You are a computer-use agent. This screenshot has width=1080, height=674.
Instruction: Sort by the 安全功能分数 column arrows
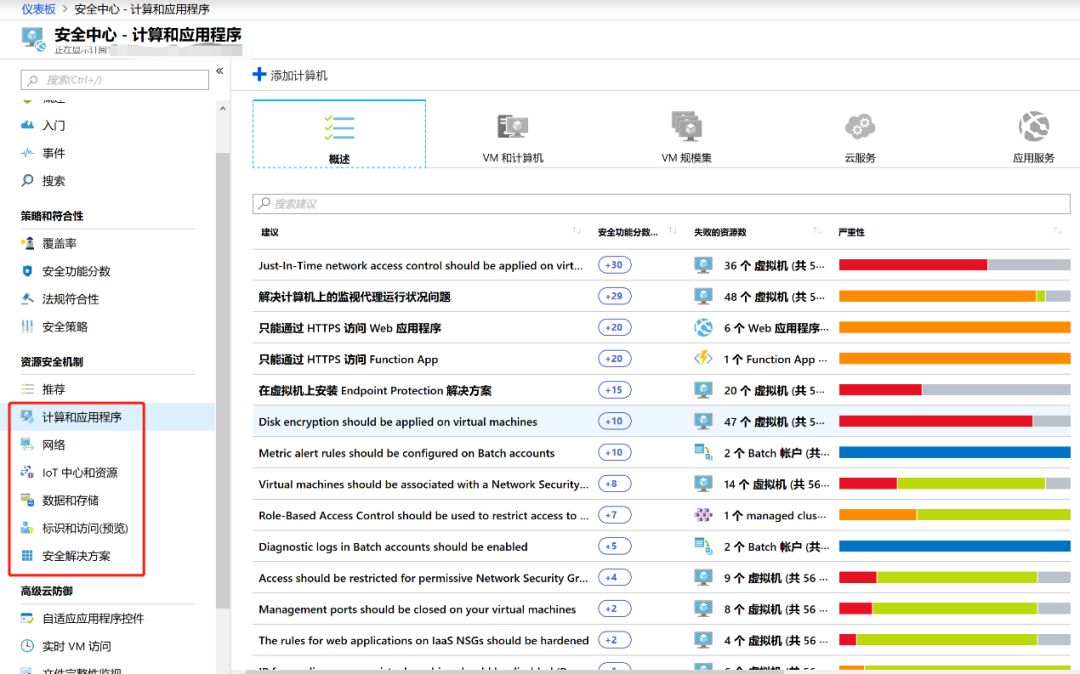pyautogui.click(x=673, y=231)
